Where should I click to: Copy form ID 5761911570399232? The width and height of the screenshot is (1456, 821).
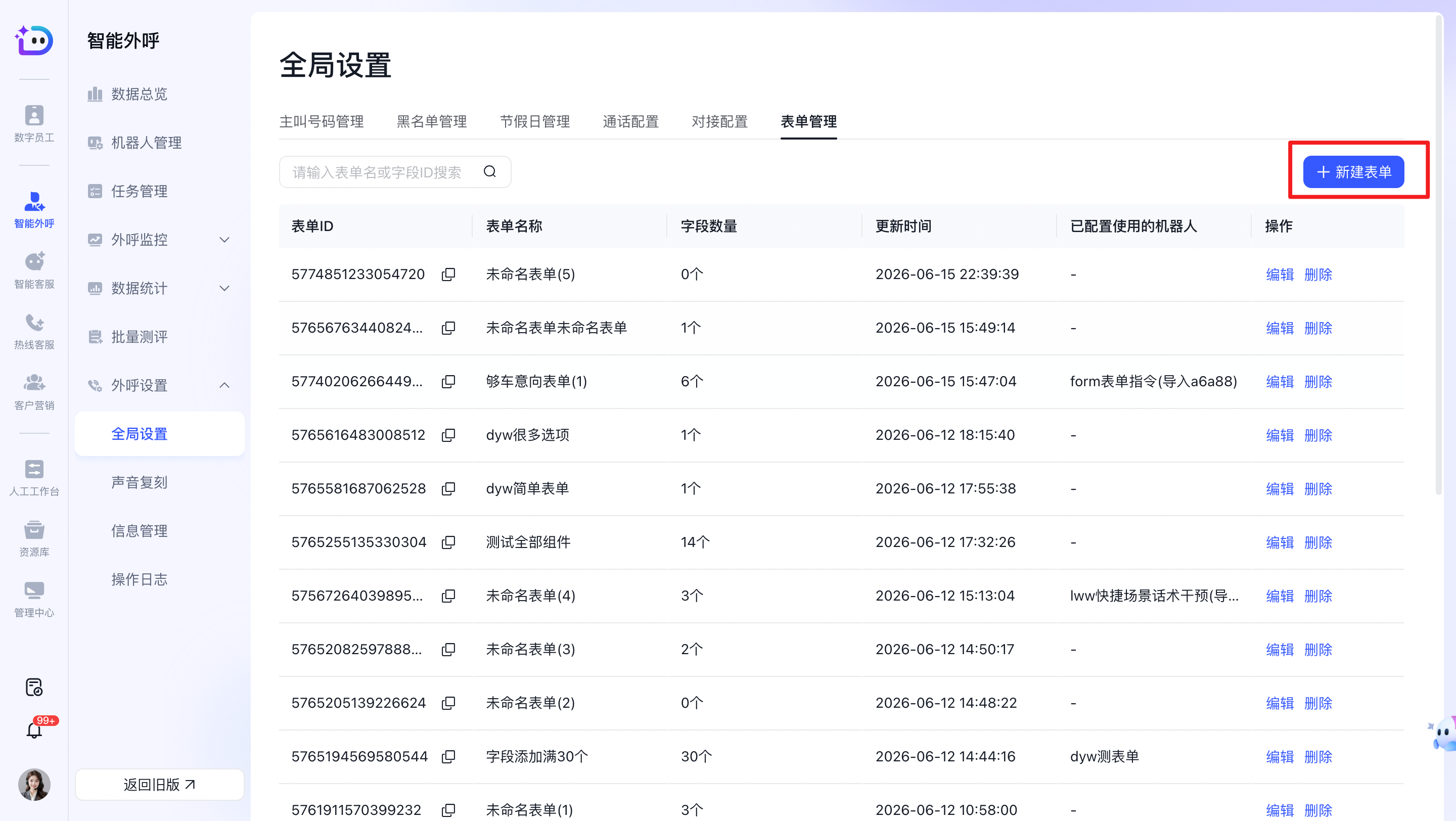coord(448,810)
